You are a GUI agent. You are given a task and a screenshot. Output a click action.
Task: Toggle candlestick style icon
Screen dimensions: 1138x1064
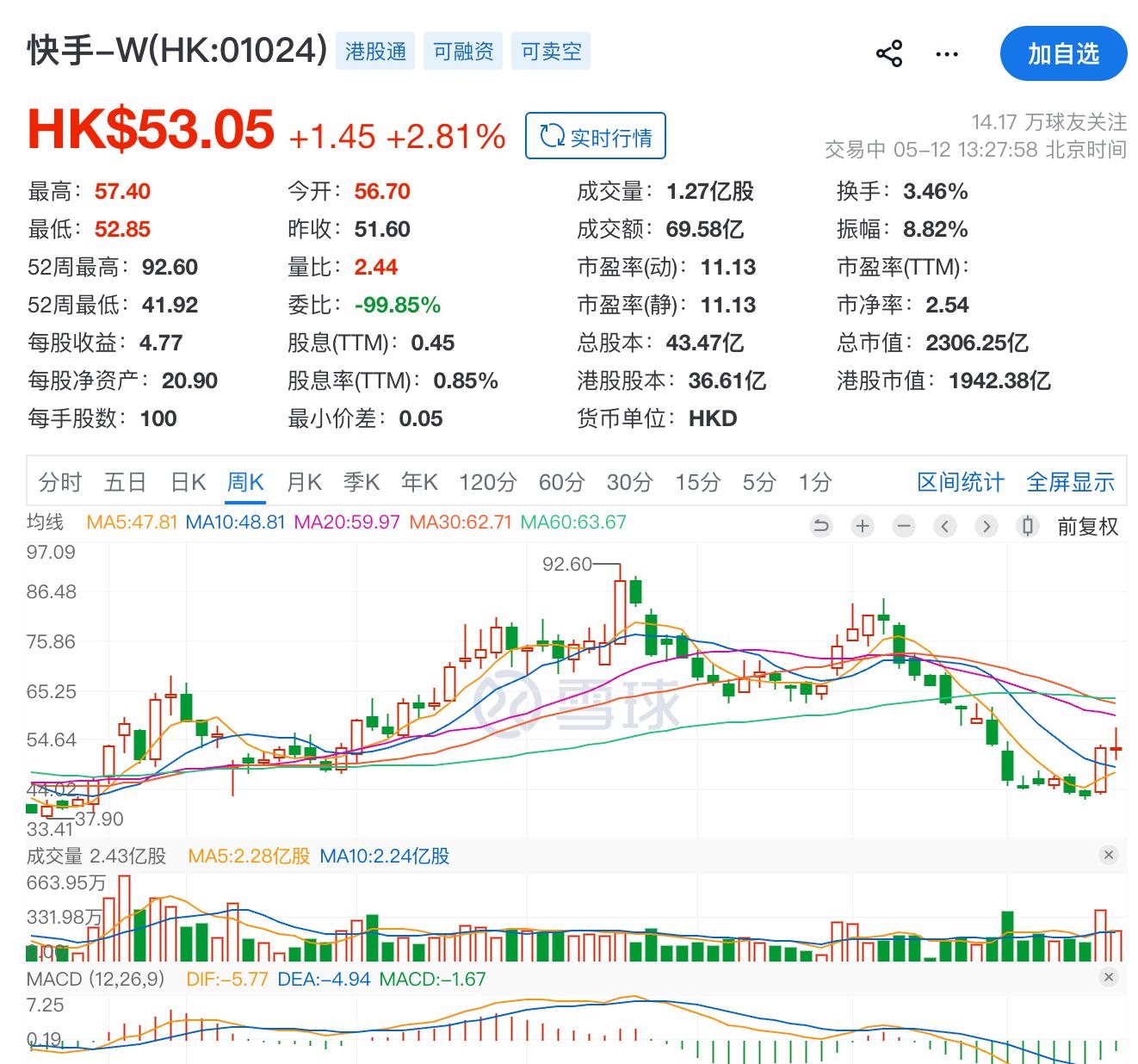coord(1027,525)
